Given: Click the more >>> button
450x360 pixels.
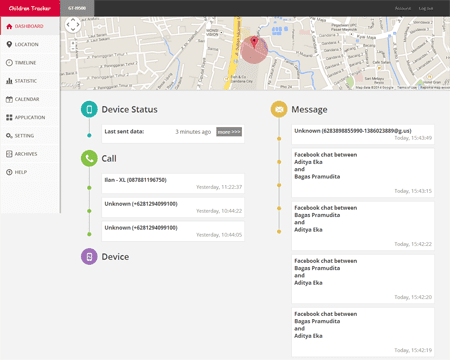Looking at the screenshot, I should pyautogui.click(x=229, y=132).
